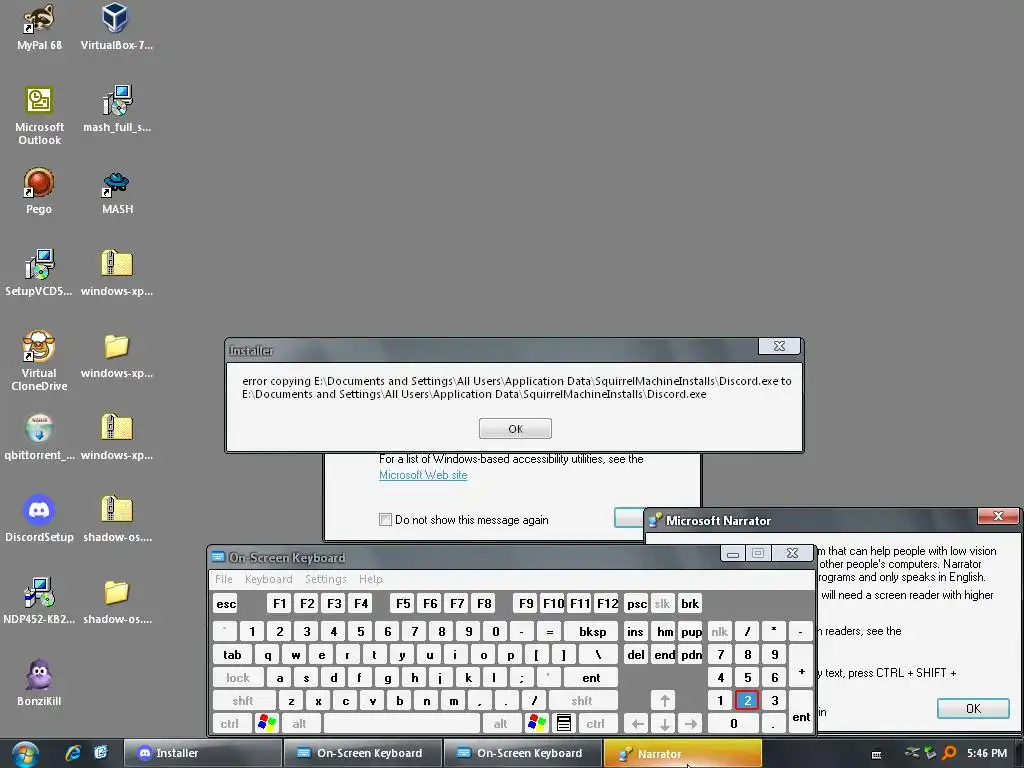This screenshot has height=768, width=1024.
Task: Click OK in Microsoft Narrator dialog
Action: [x=973, y=709]
